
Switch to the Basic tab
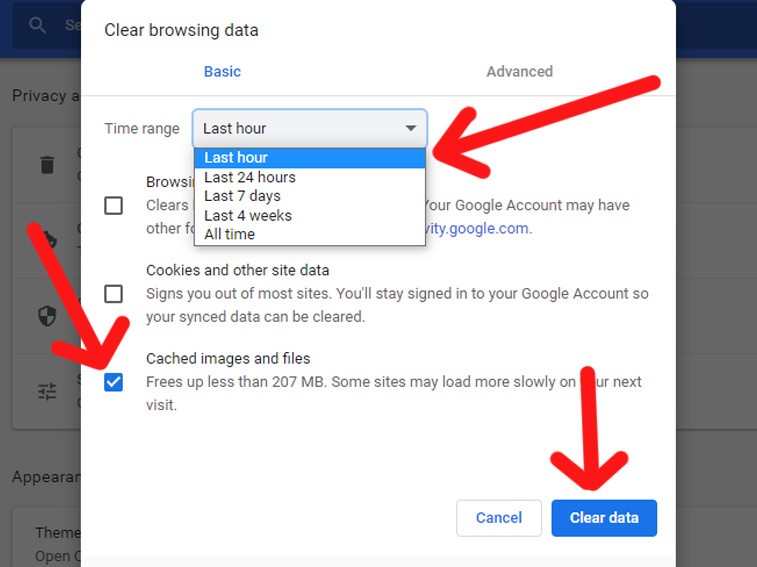coord(222,71)
